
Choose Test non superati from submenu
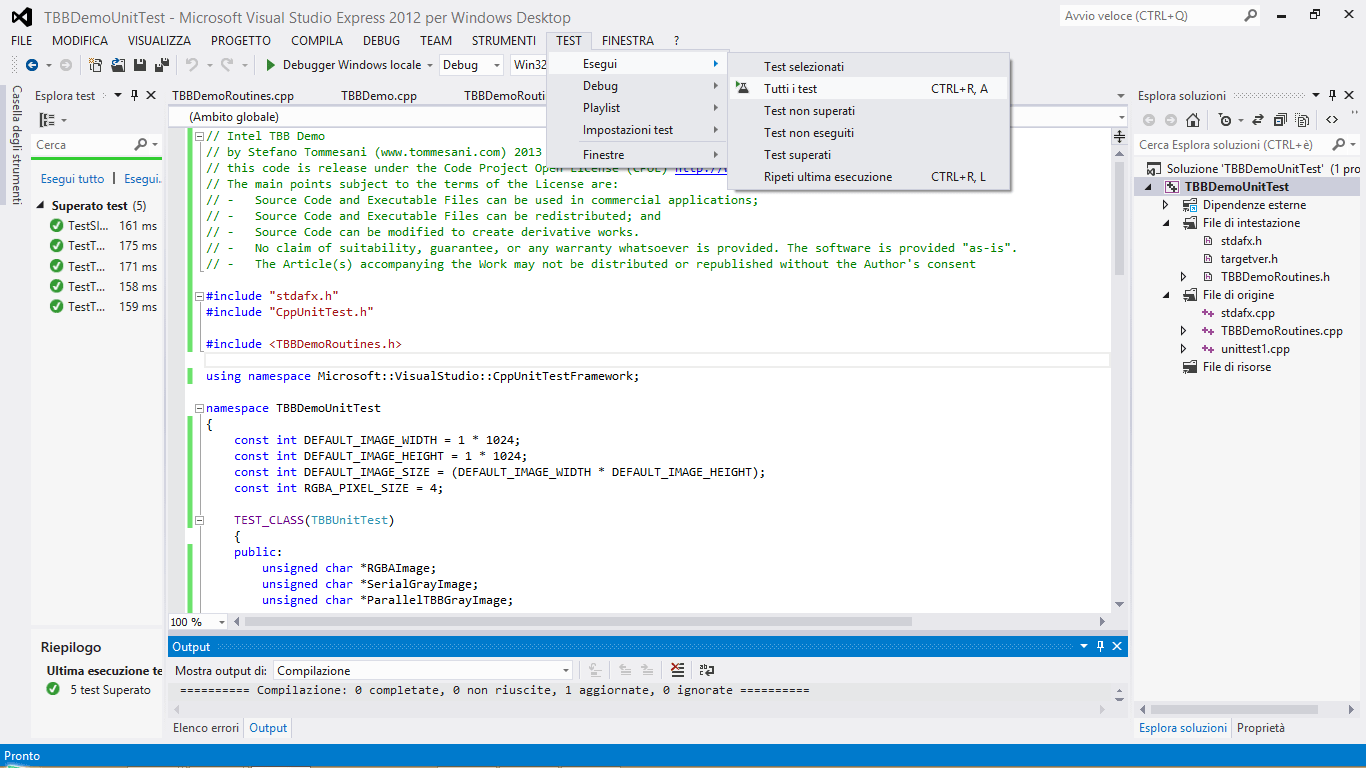click(870, 111)
